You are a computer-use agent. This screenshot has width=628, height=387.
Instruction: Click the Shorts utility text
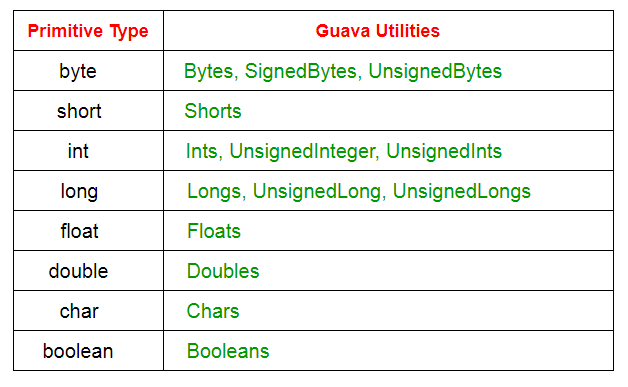tap(213, 111)
